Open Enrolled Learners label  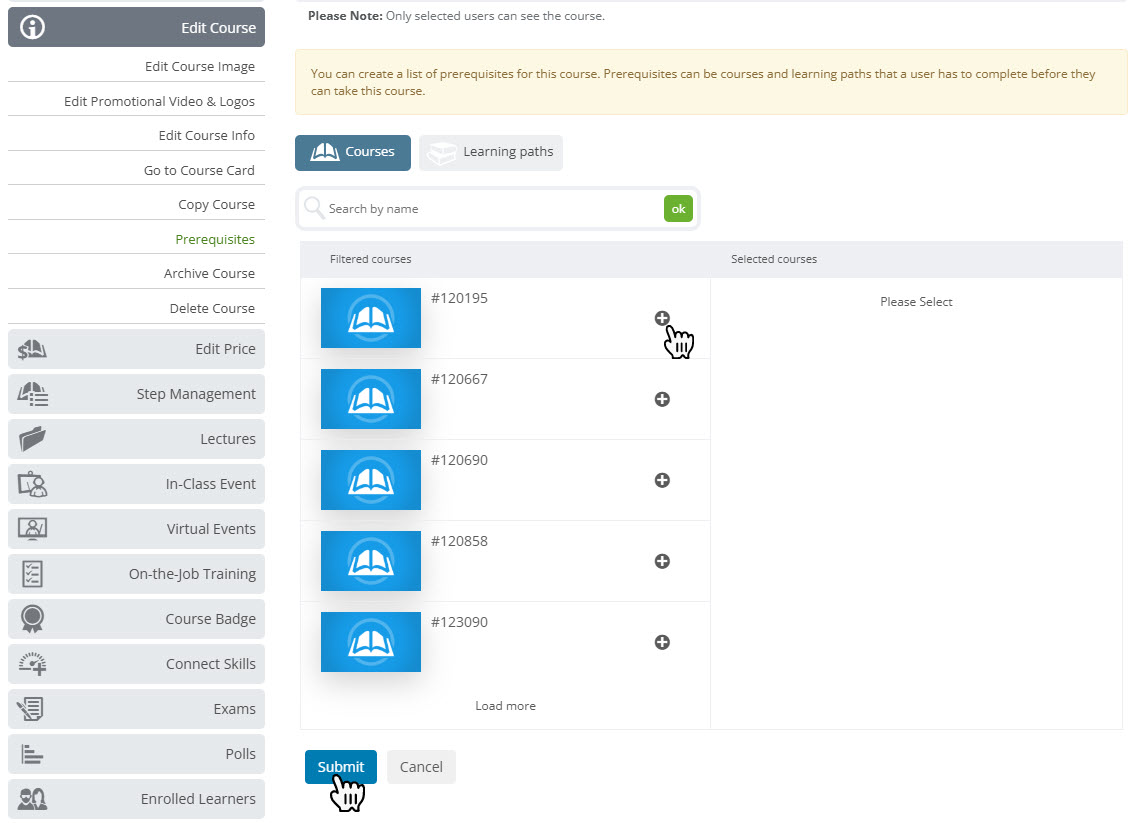[x=198, y=798]
